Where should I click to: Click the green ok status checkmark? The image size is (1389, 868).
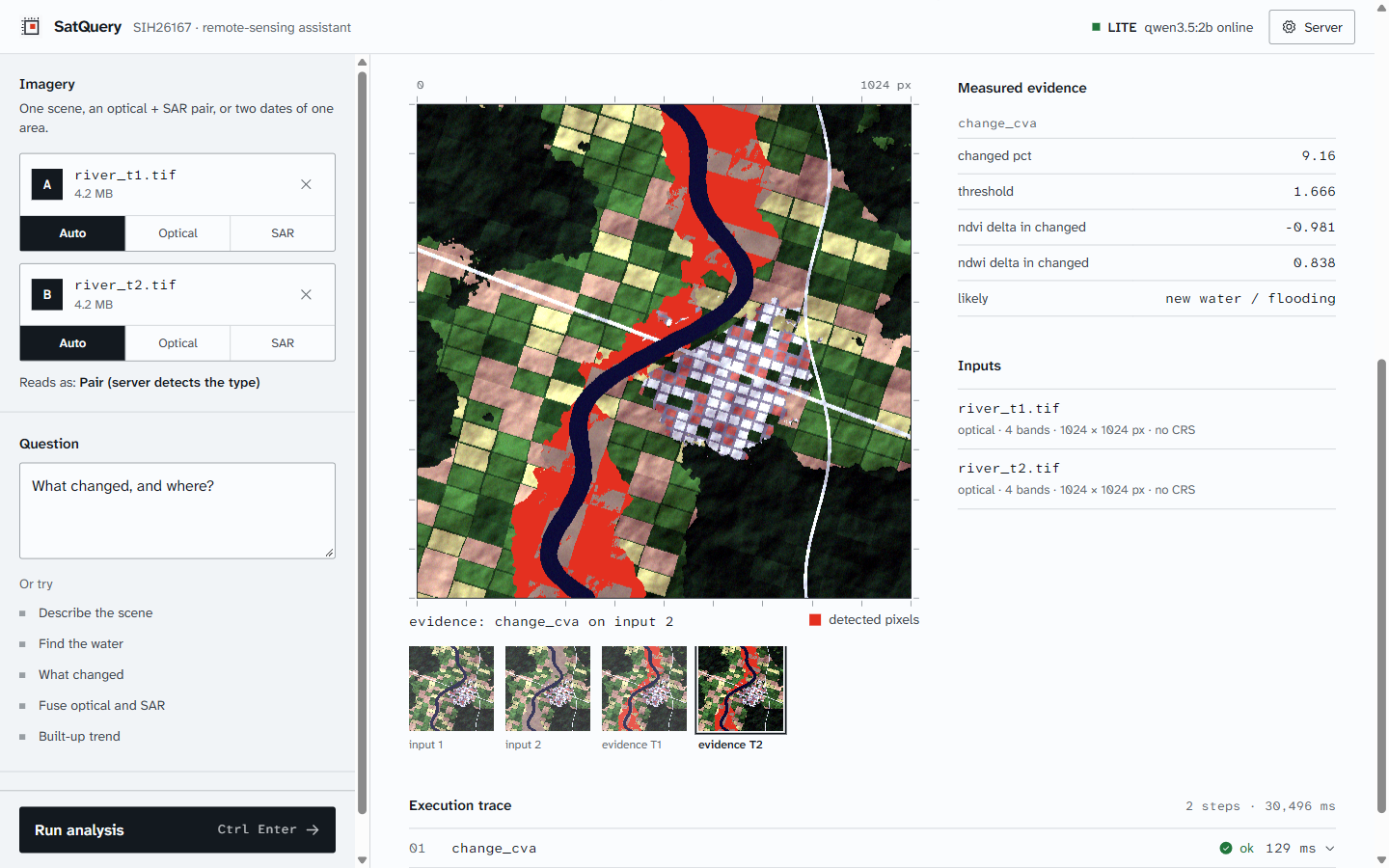click(x=1225, y=848)
